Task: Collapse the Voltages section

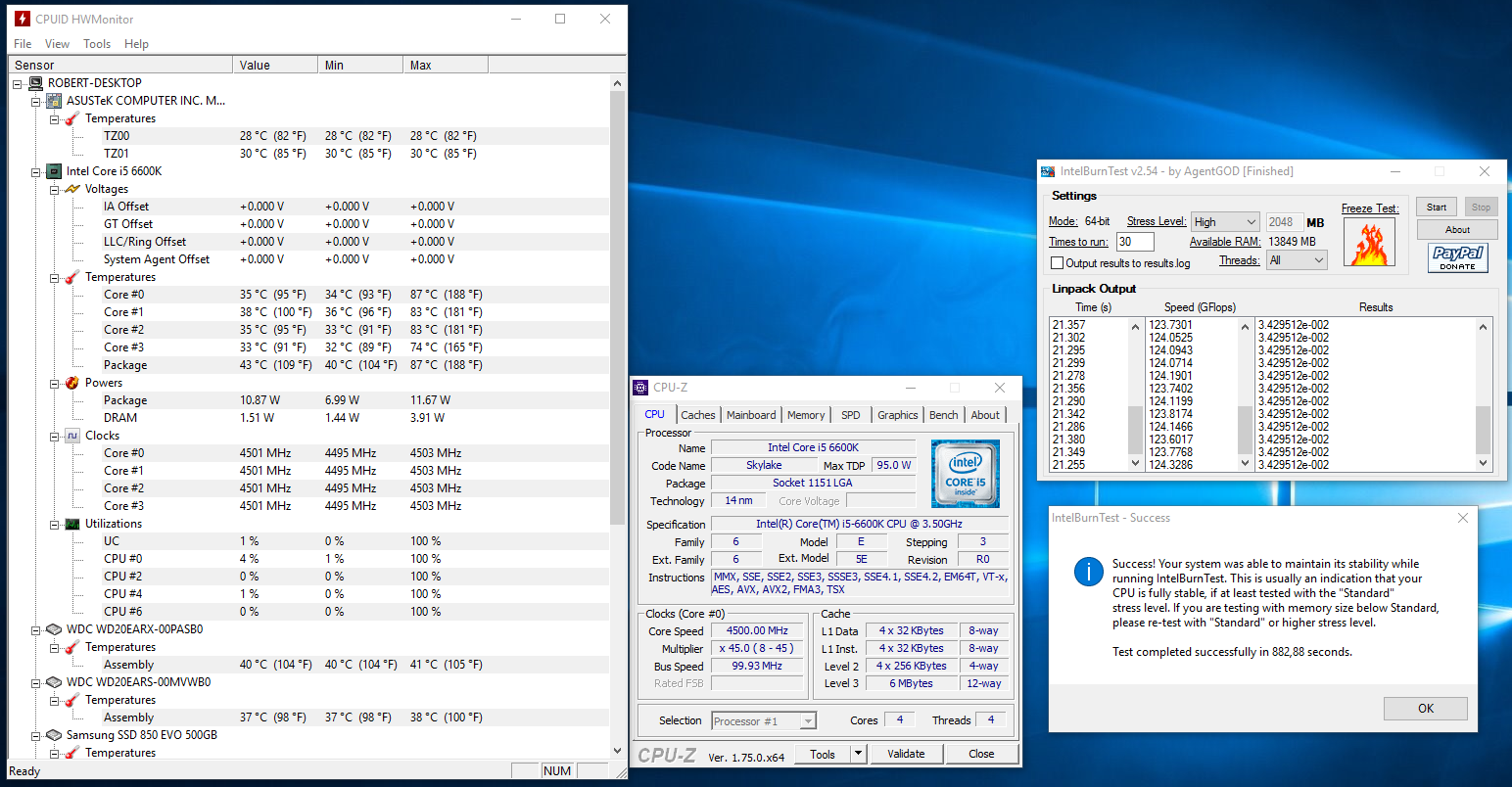Action: 55,189
